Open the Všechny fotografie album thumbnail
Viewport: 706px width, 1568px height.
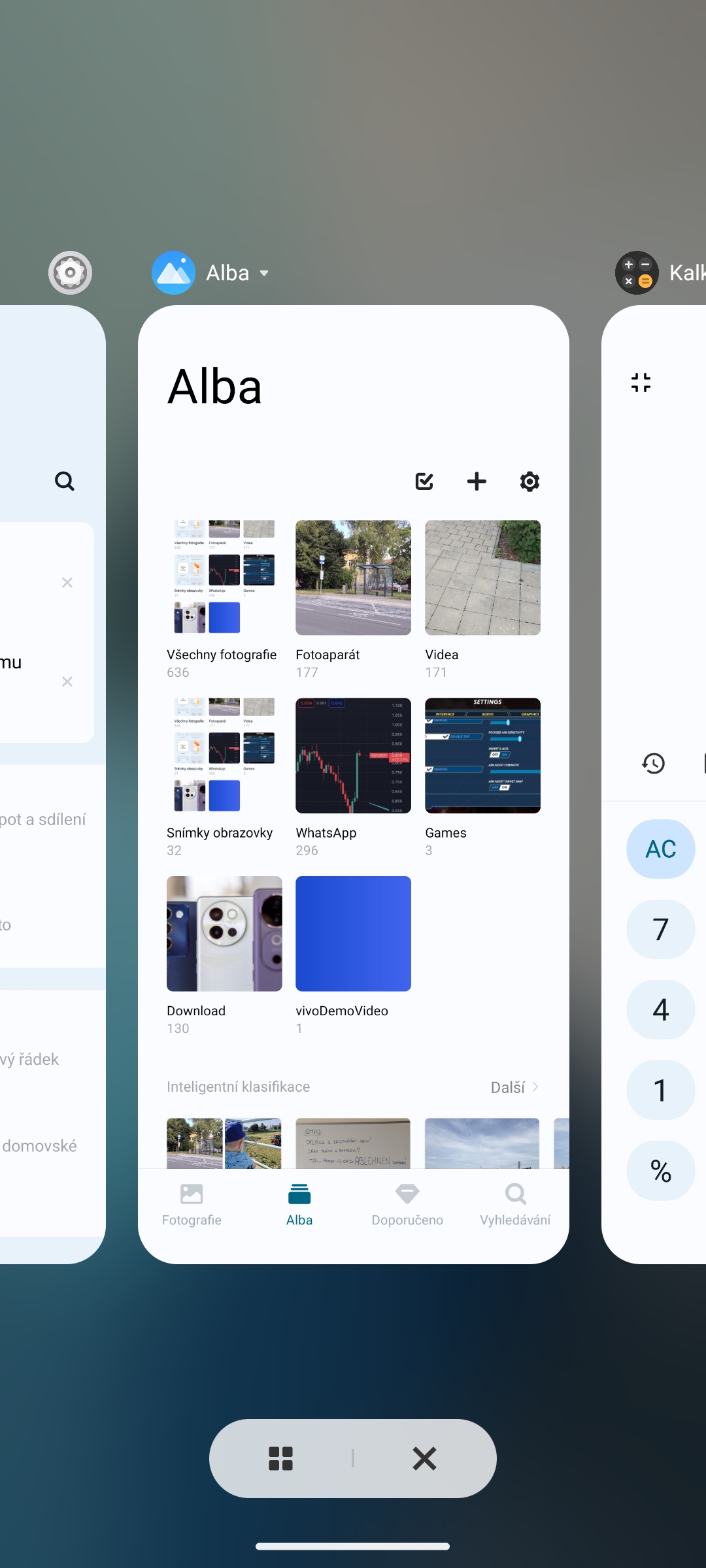pos(224,578)
